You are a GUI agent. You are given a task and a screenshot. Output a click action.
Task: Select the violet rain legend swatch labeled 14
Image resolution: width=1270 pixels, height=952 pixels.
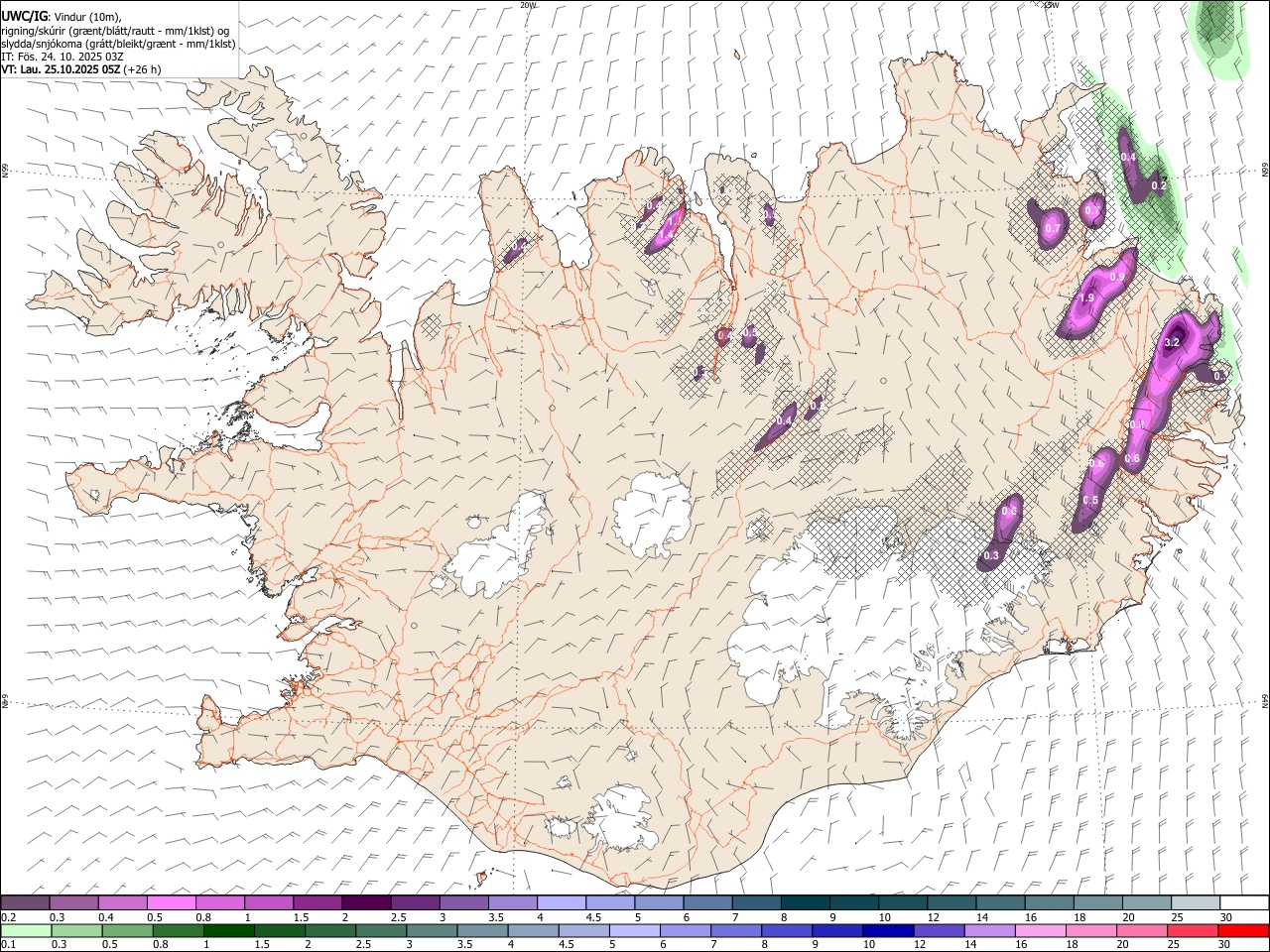coord(989,930)
